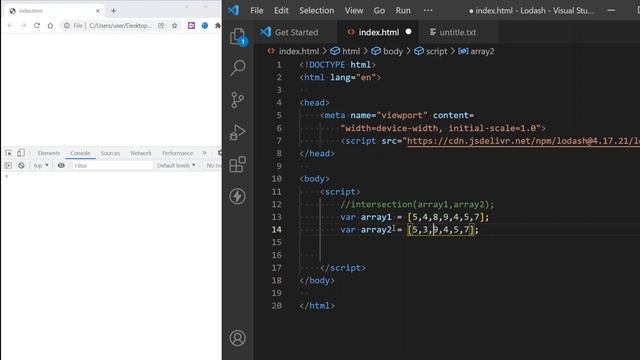Click the //intersection comment line

coord(417,204)
